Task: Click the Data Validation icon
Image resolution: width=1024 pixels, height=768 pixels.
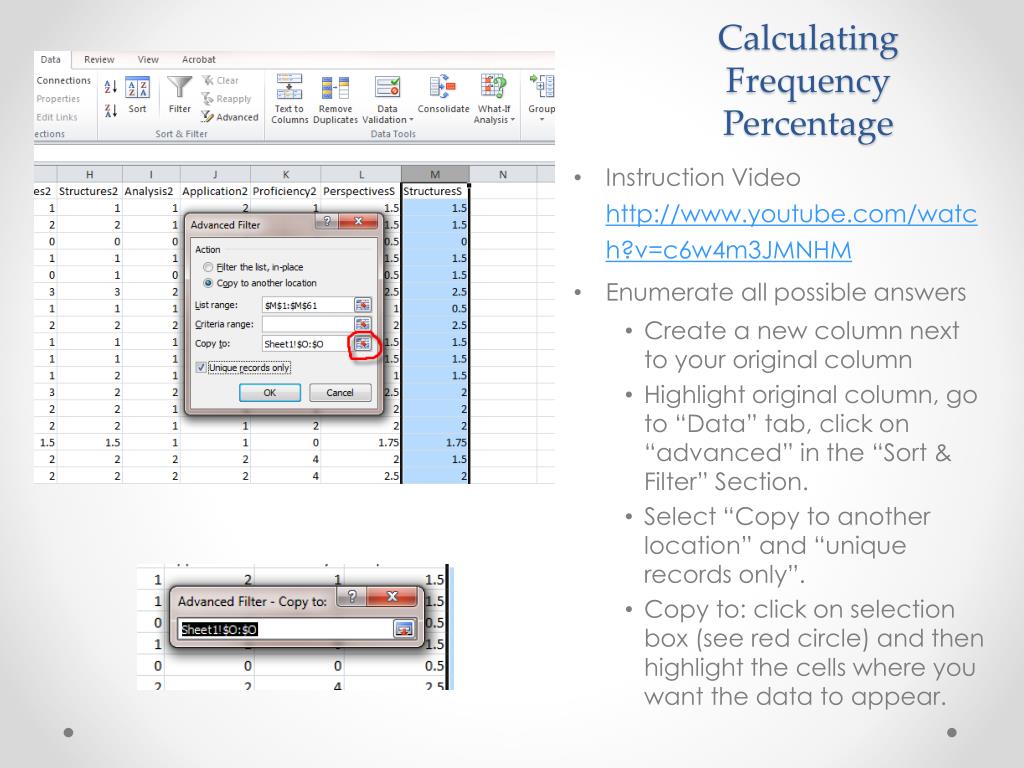Action: (x=387, y=88)
